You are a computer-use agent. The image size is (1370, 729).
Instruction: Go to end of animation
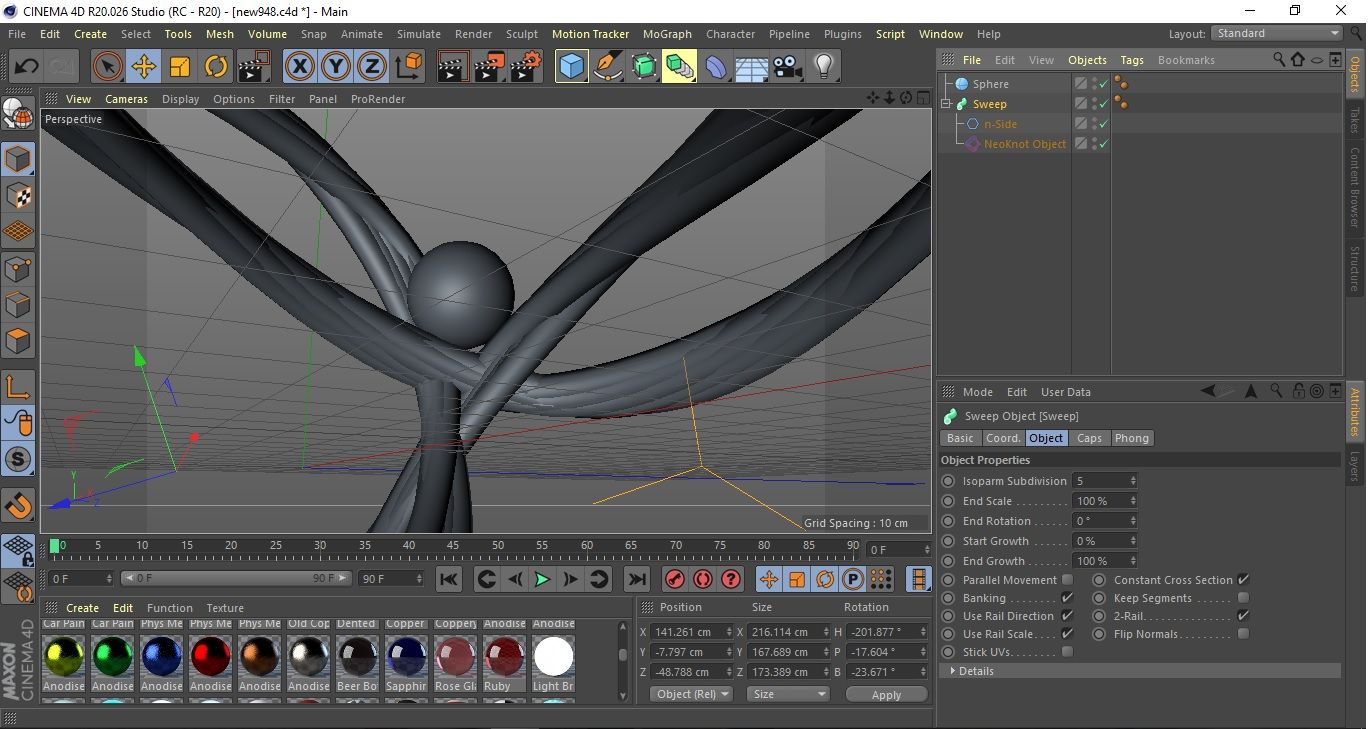click(x=636, y=579)
